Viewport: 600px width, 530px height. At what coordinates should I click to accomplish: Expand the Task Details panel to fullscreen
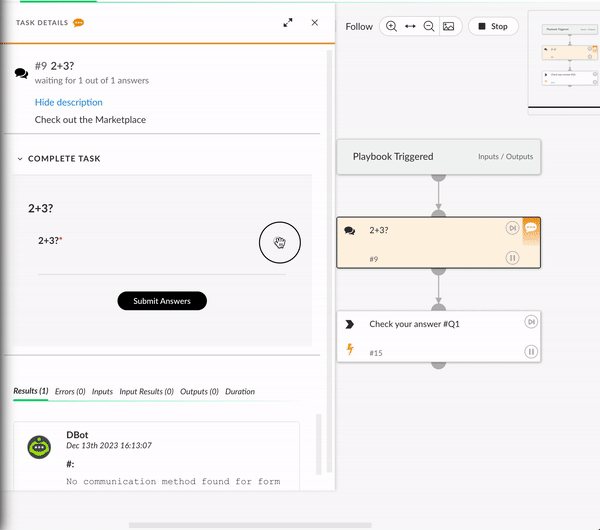tap(288, 22)
